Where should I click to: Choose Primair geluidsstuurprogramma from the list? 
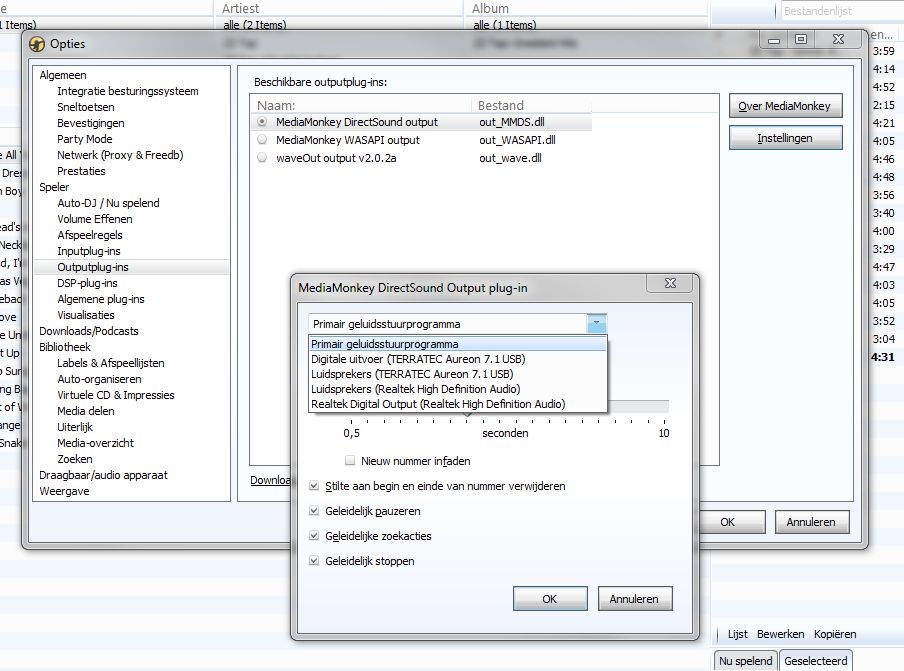click(x=458, y=344)
